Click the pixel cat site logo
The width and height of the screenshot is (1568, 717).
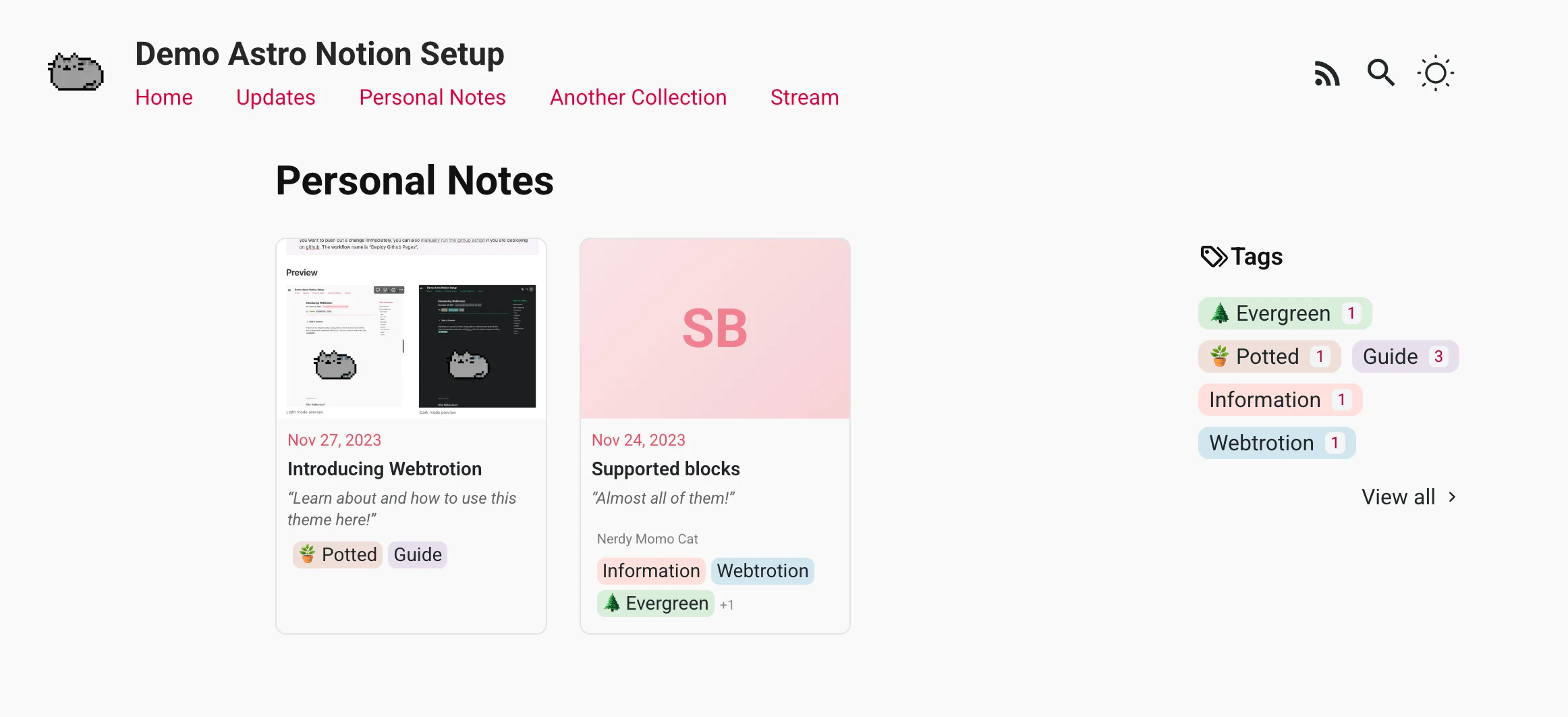76,72
